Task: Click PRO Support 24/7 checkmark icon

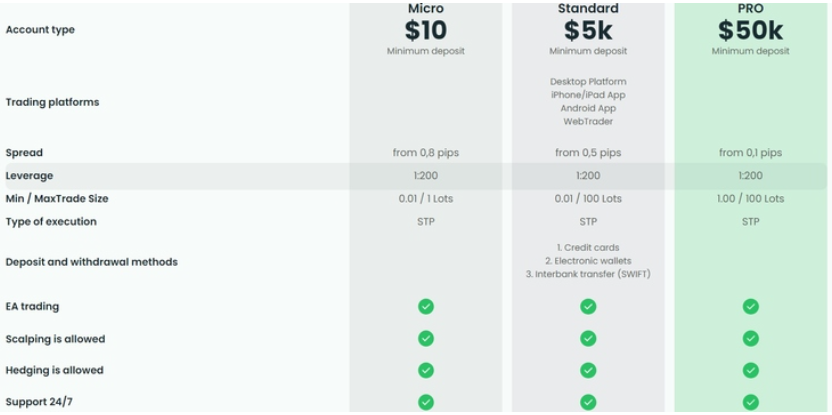Action: tap(750, 402)
